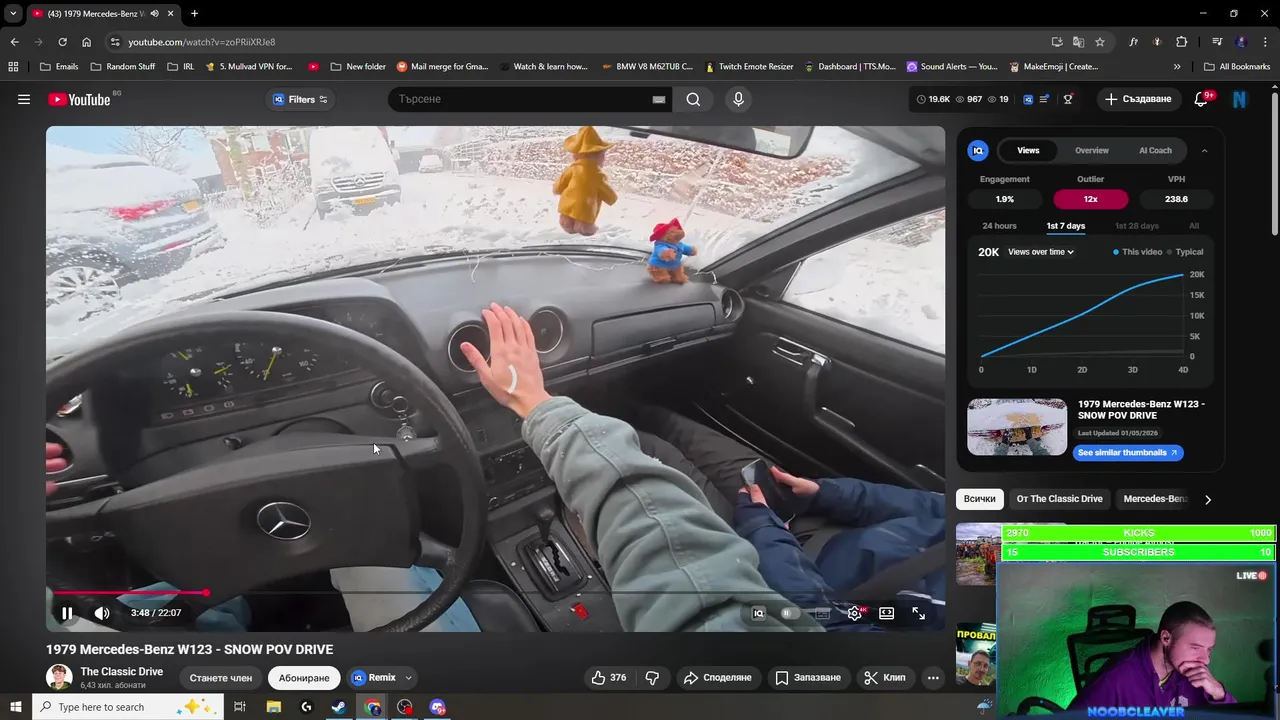
Task: Open Steam from the Windows taskbar
Action: tap(339, 707)
